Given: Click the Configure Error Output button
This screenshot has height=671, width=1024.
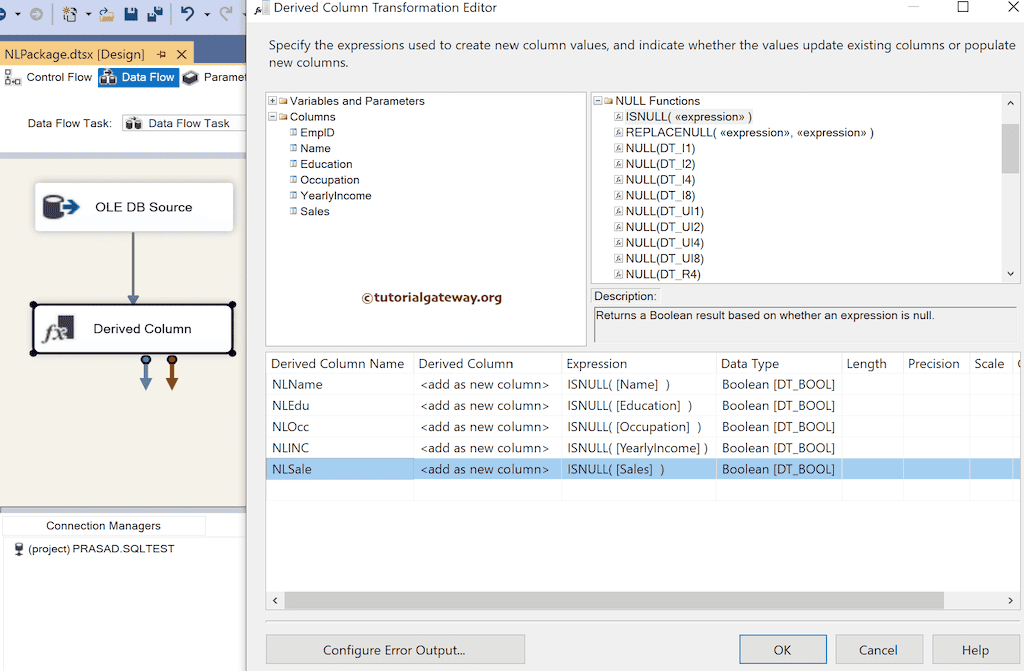Looking at the screenshot, I should click(x=394, y=649).
